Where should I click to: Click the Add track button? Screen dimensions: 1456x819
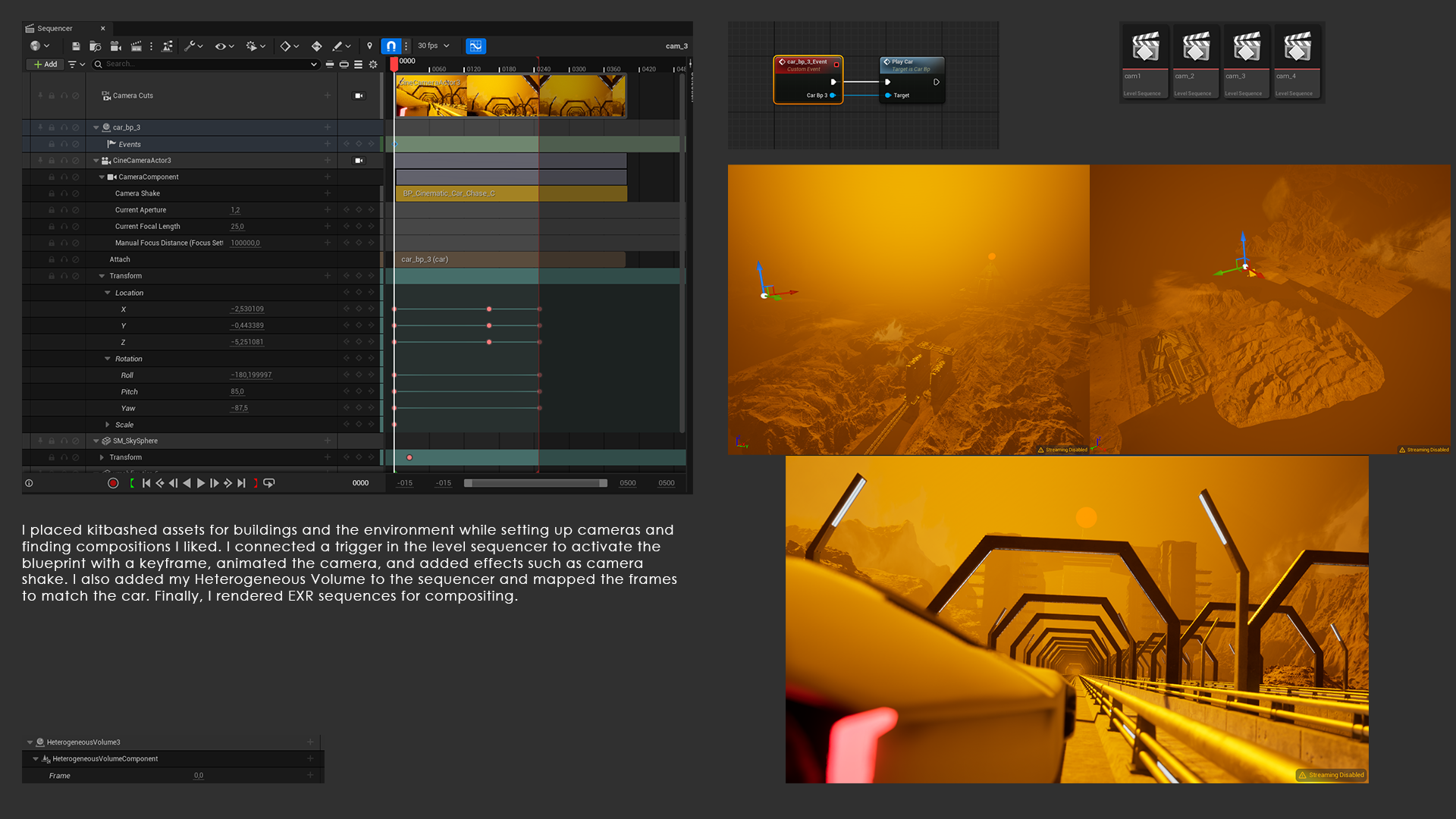pyautogui.click(x=45, y=64)
